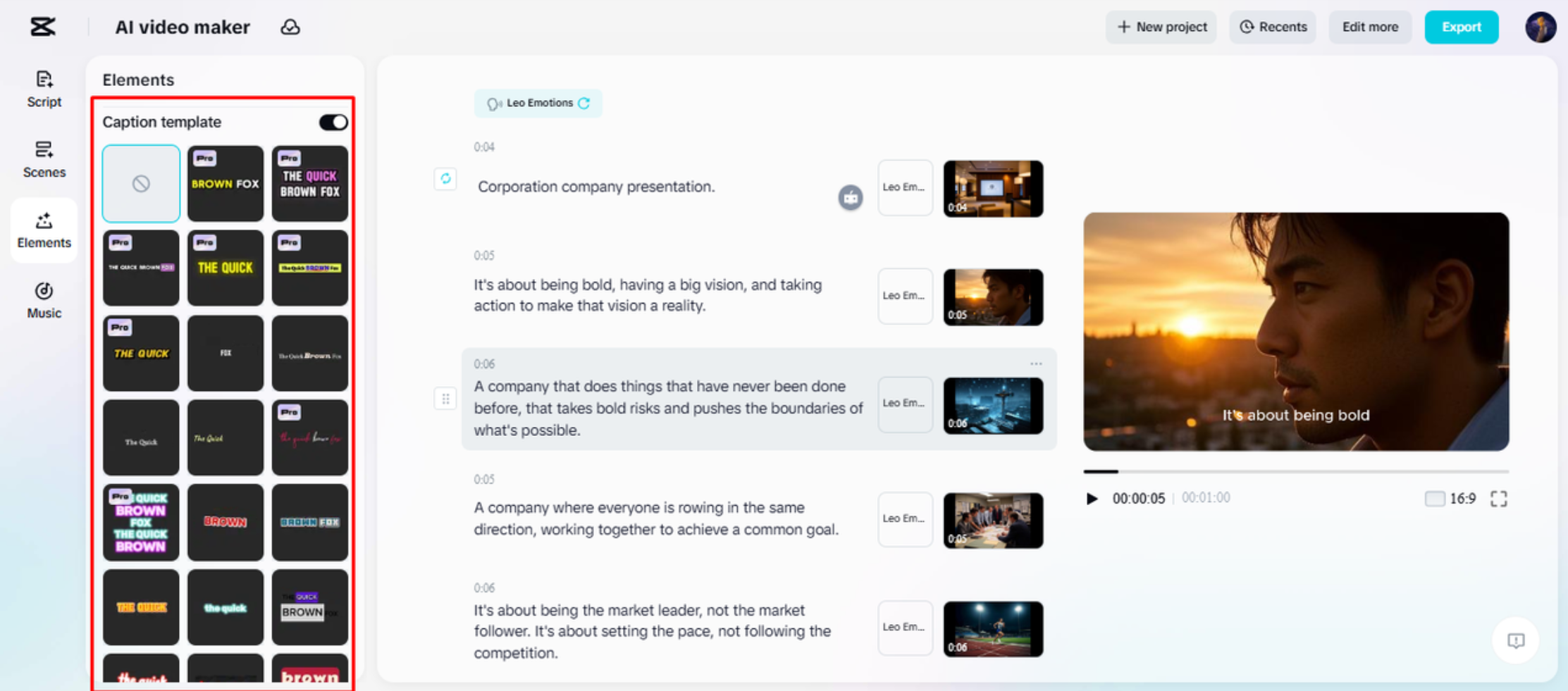Click the cloud save status icon
Viewport: 1568px width, 691px height.
(290, 27)
